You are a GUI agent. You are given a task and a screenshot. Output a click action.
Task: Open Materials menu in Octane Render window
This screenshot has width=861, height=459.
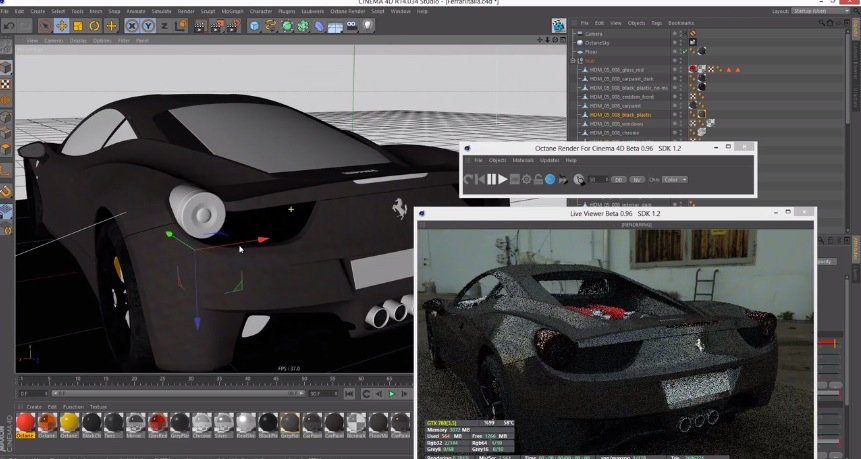pyautogui.click(x=523, y=160)
